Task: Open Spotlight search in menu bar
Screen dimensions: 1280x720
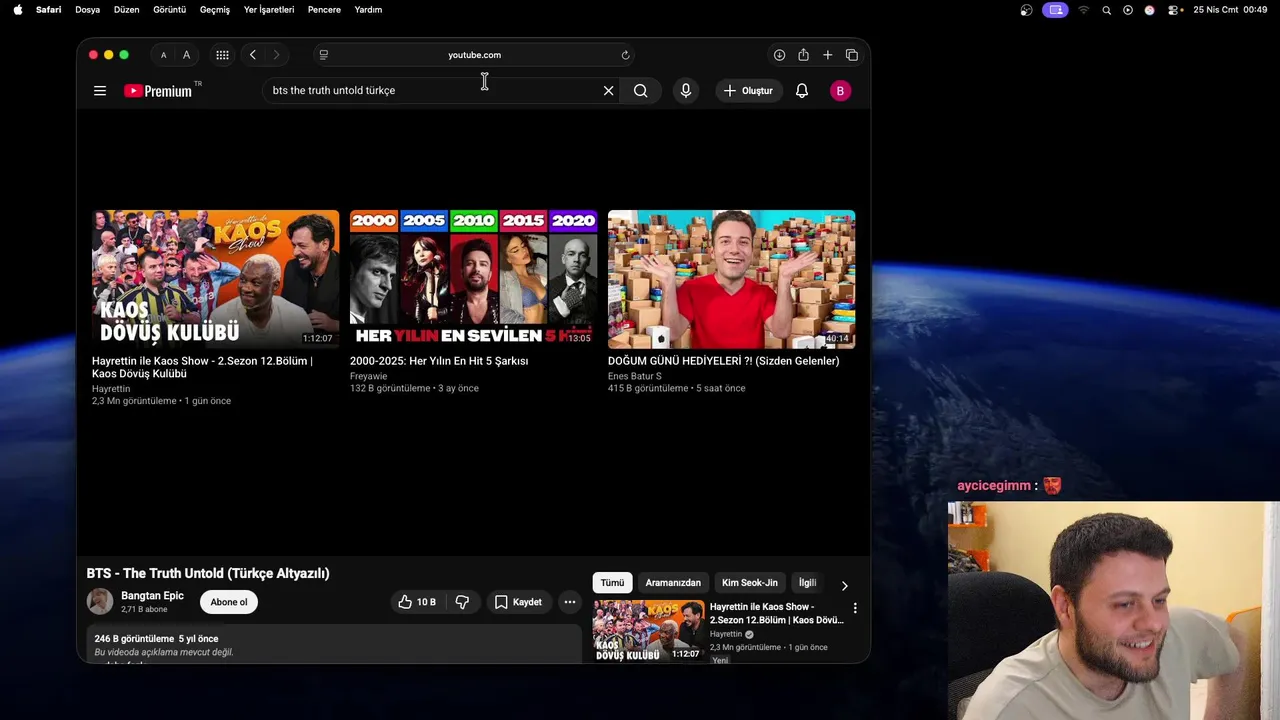Action: coord(1106,10)
